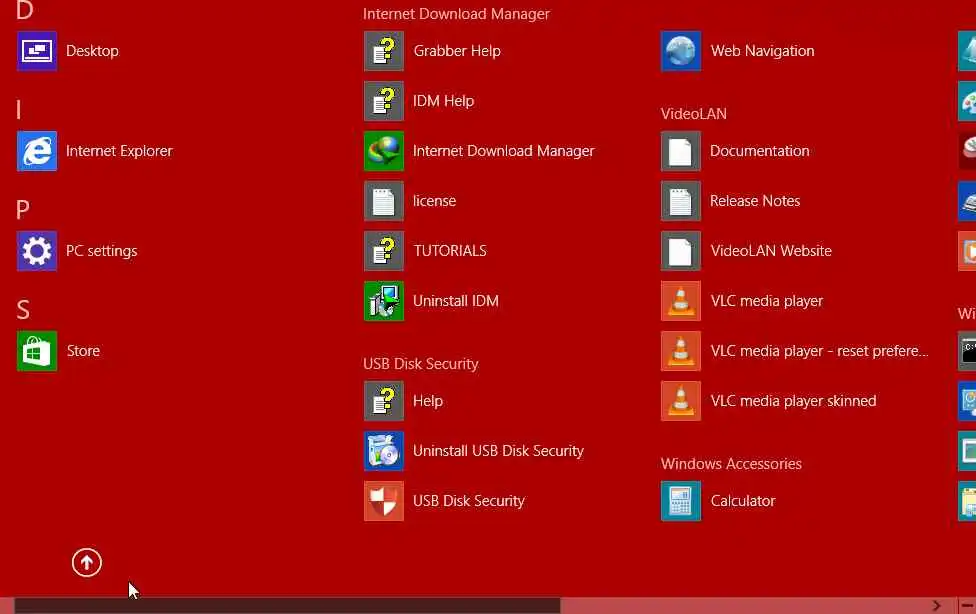Image resolution: width=976 pixels, height=614 pixels.
Task: Click the 'Web Navigation' label
Action: [x=762, y=51]
